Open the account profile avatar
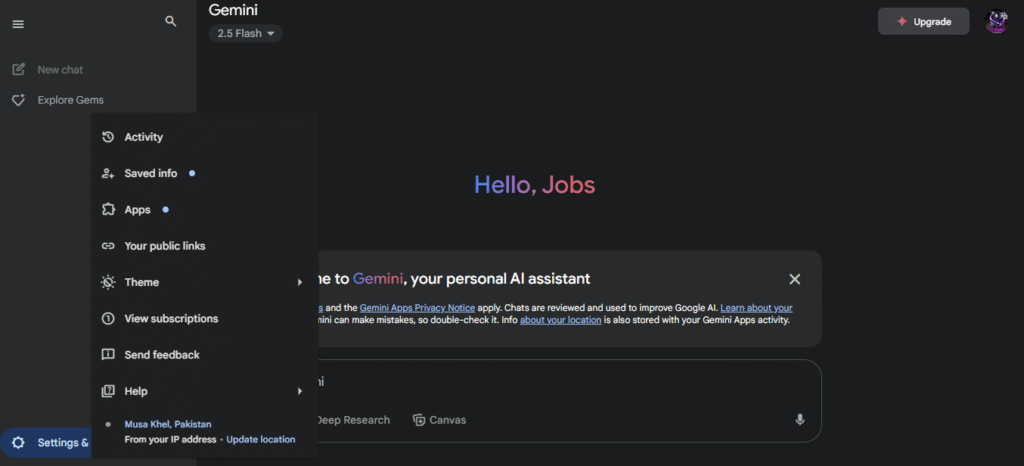1024x466 pixels. [x=997, y=22]
